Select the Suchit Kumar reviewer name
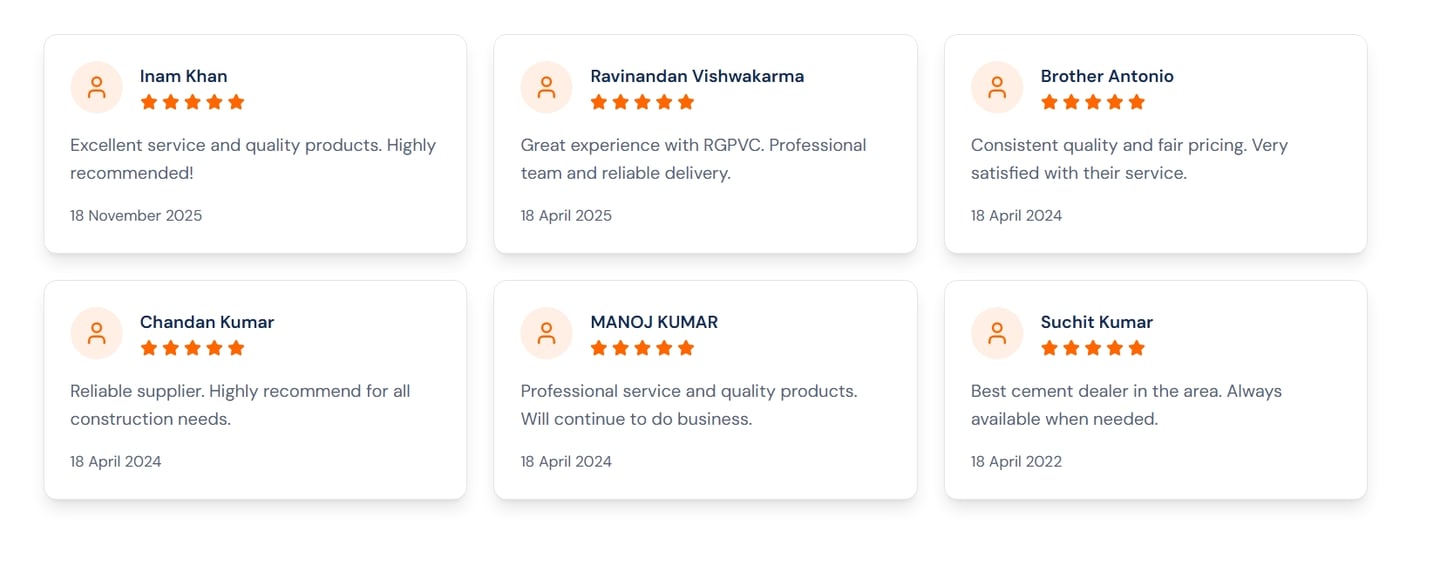Viewport: 1440px width, 587px height. pyautogui.click(x=1096, y=322)
